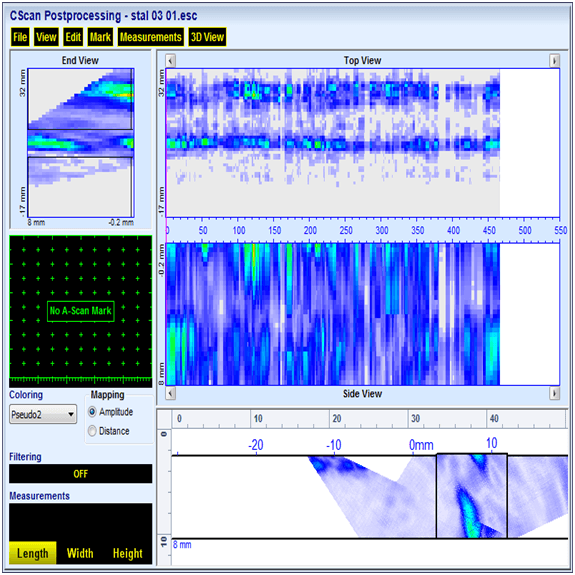The height and width of the screenshot is (575, 575).
Task: Open the 3D View menu
Action: (x=207, y=37)
